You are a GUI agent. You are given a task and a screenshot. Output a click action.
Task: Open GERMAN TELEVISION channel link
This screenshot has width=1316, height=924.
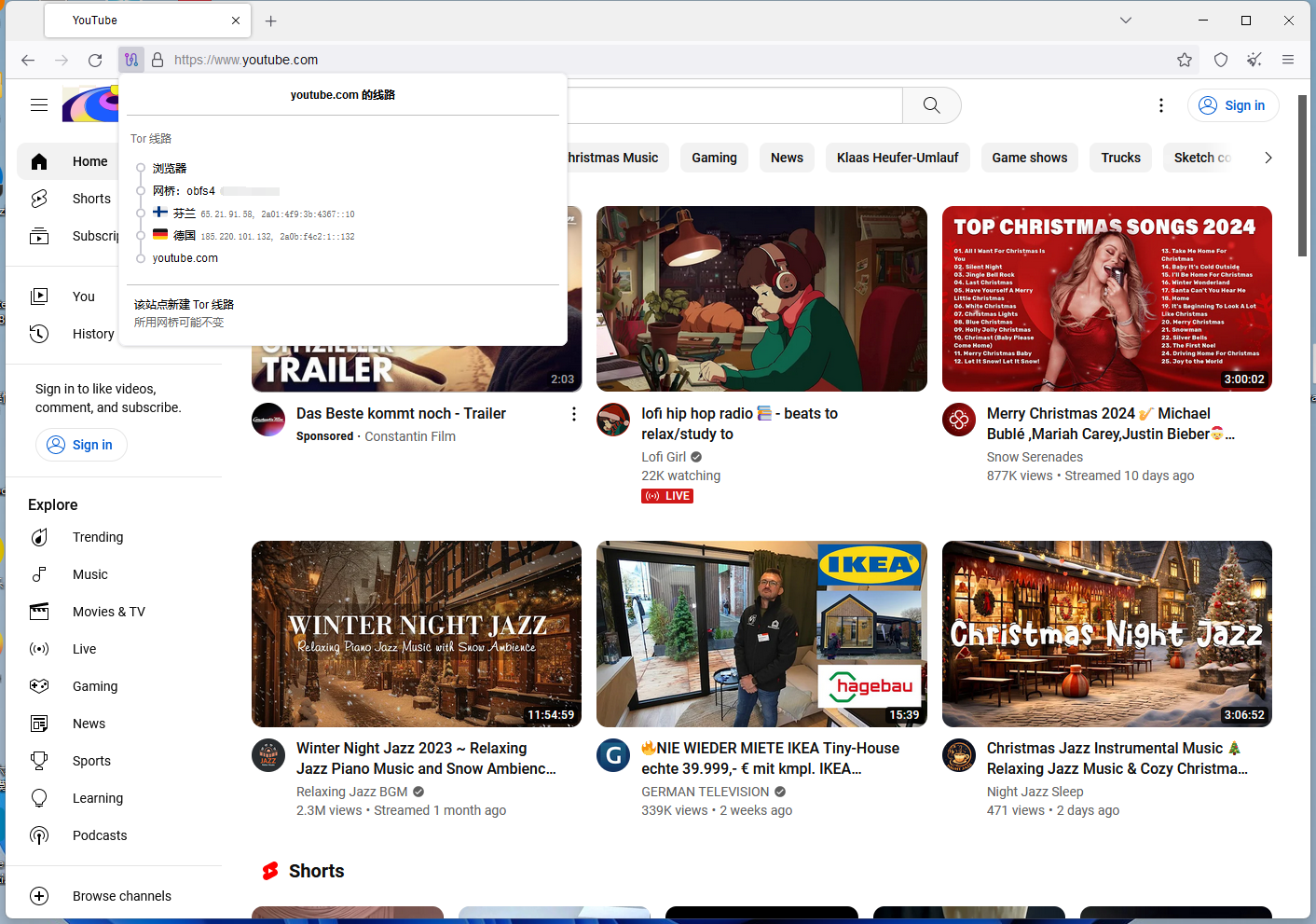(706, 792)
